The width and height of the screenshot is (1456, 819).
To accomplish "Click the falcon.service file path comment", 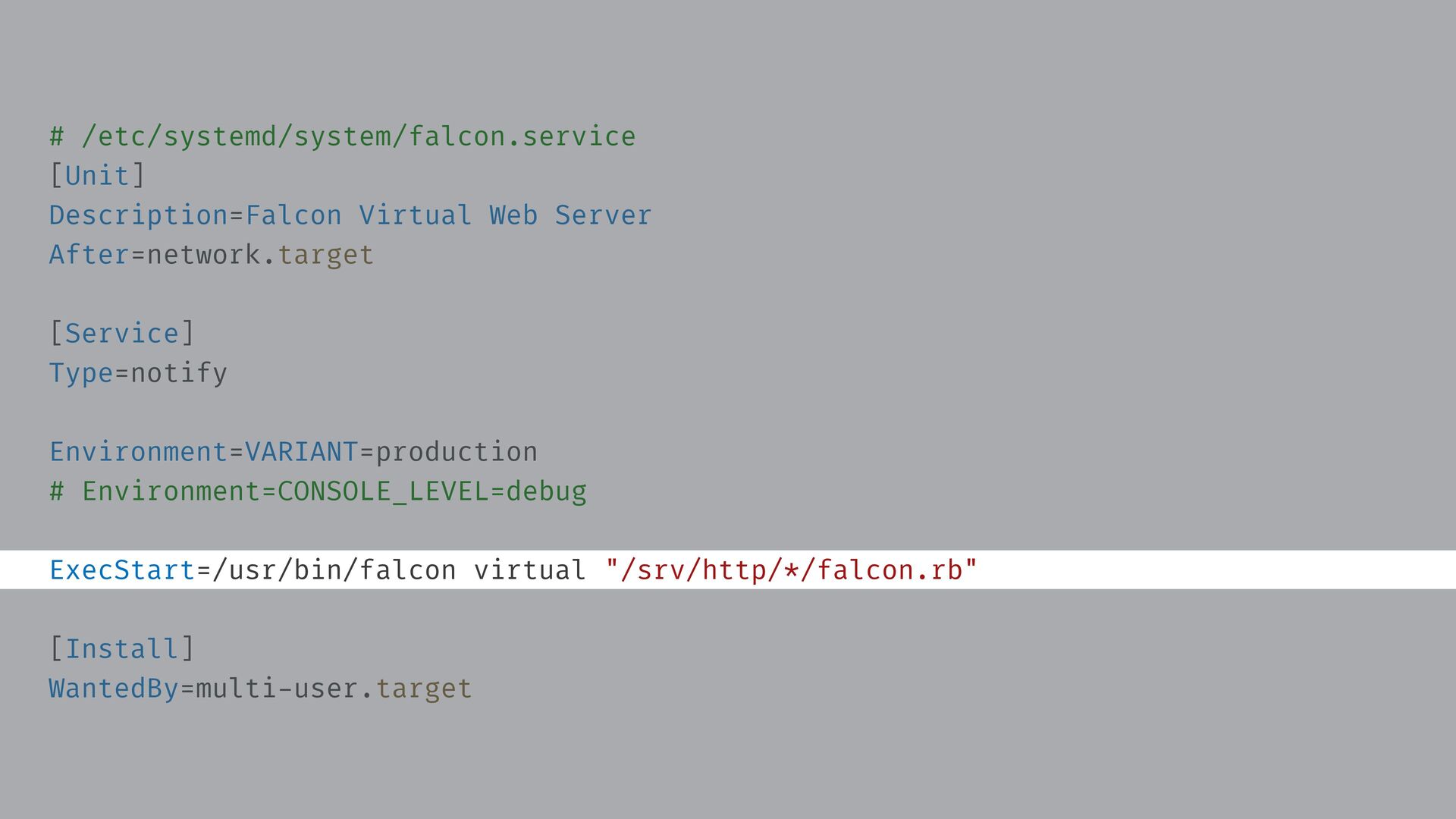I will [343, 136].
